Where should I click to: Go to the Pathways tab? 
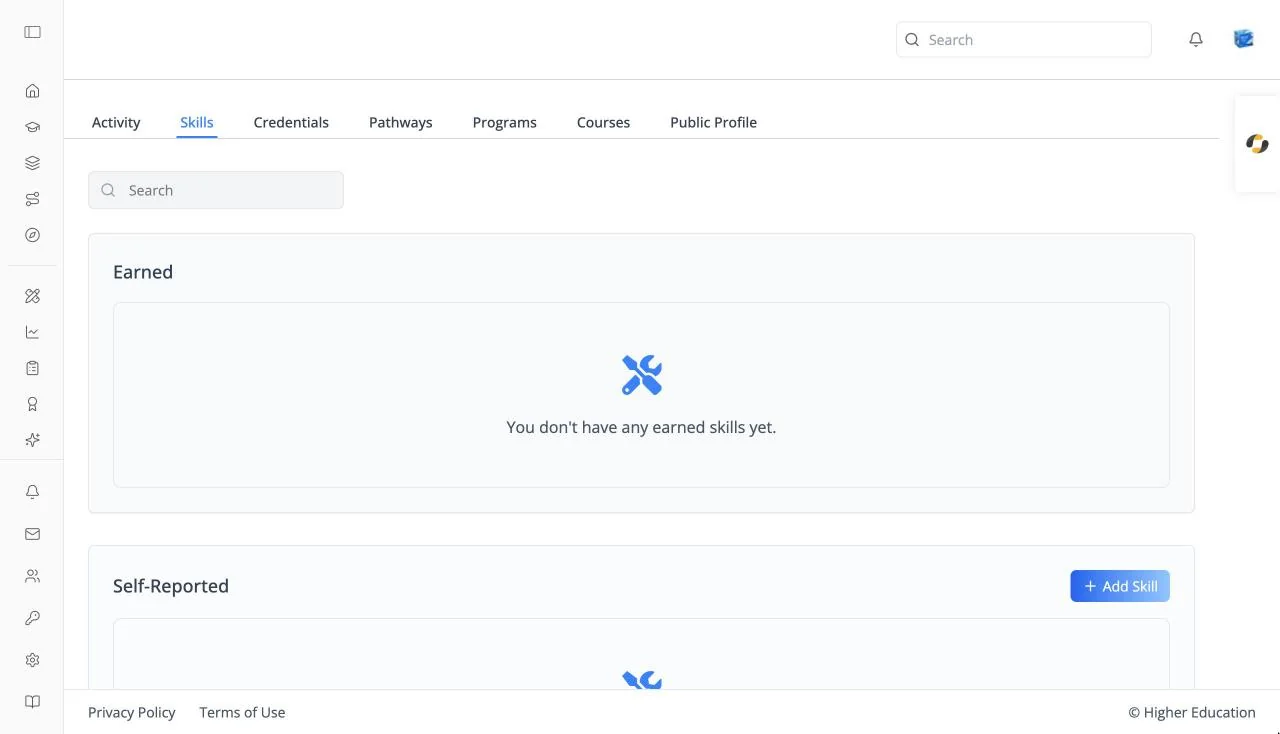[401, 122]
